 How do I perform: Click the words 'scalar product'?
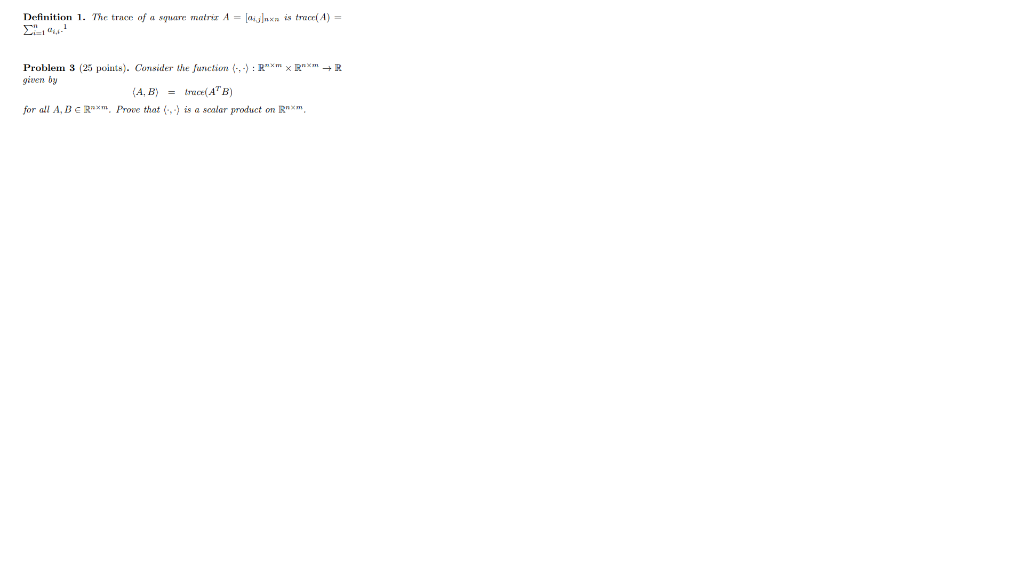232,110
